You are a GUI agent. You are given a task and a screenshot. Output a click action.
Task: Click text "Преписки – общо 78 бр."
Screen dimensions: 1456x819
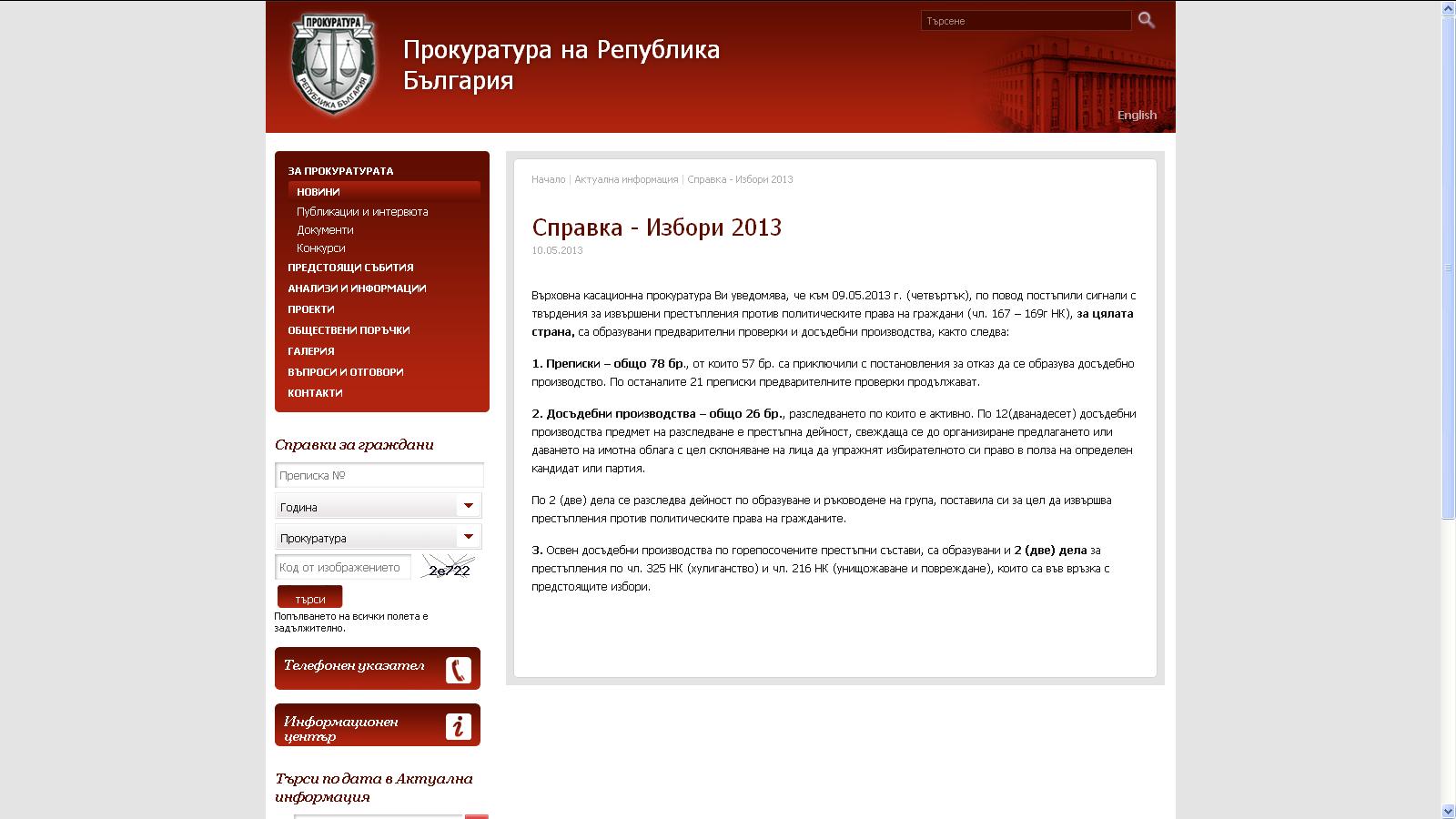coord(615,363)
